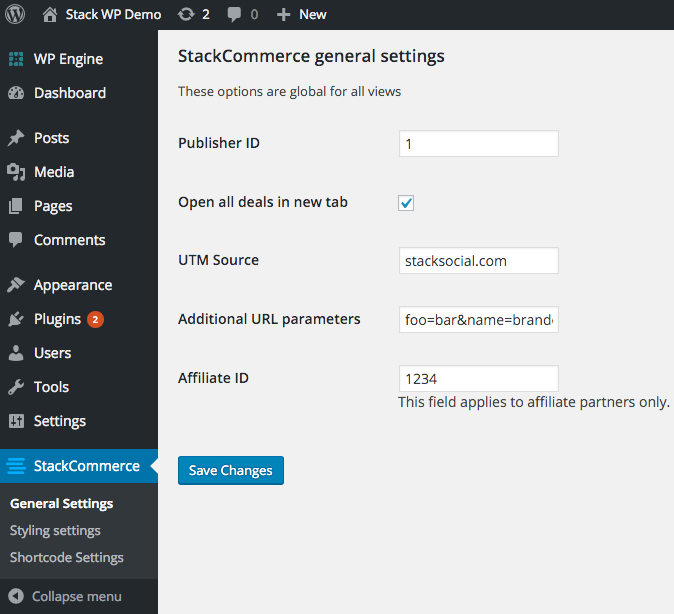674x614 pixels.
Task: Click the plus icon beside New
Action: coord(284,15)
